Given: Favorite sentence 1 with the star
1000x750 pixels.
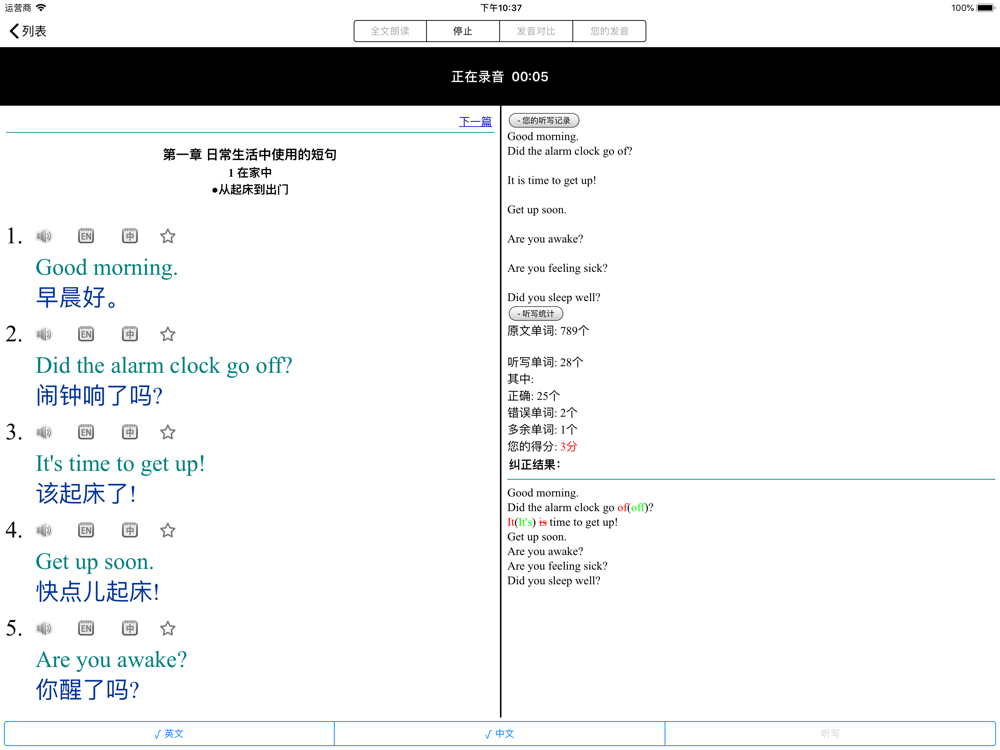Looking at the screenshot, I should coord(168,236).
